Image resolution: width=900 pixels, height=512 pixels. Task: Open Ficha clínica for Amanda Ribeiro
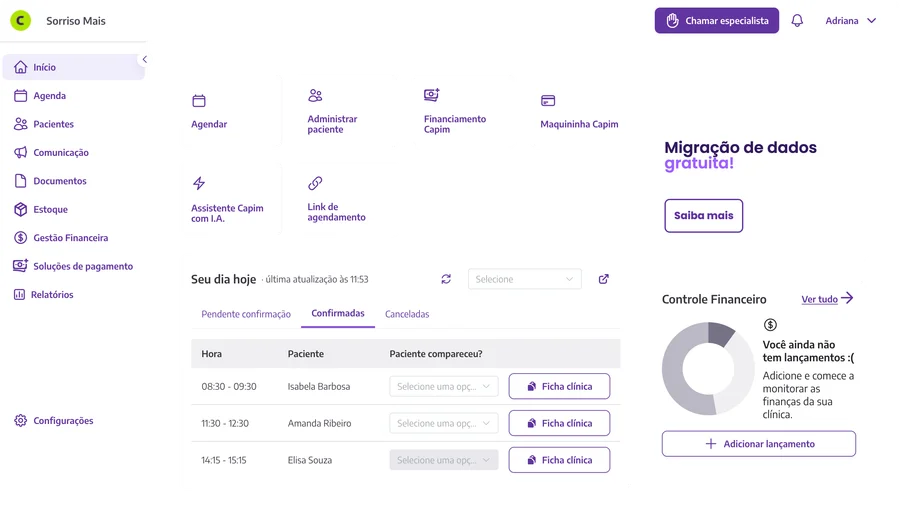tap(559, 423)
